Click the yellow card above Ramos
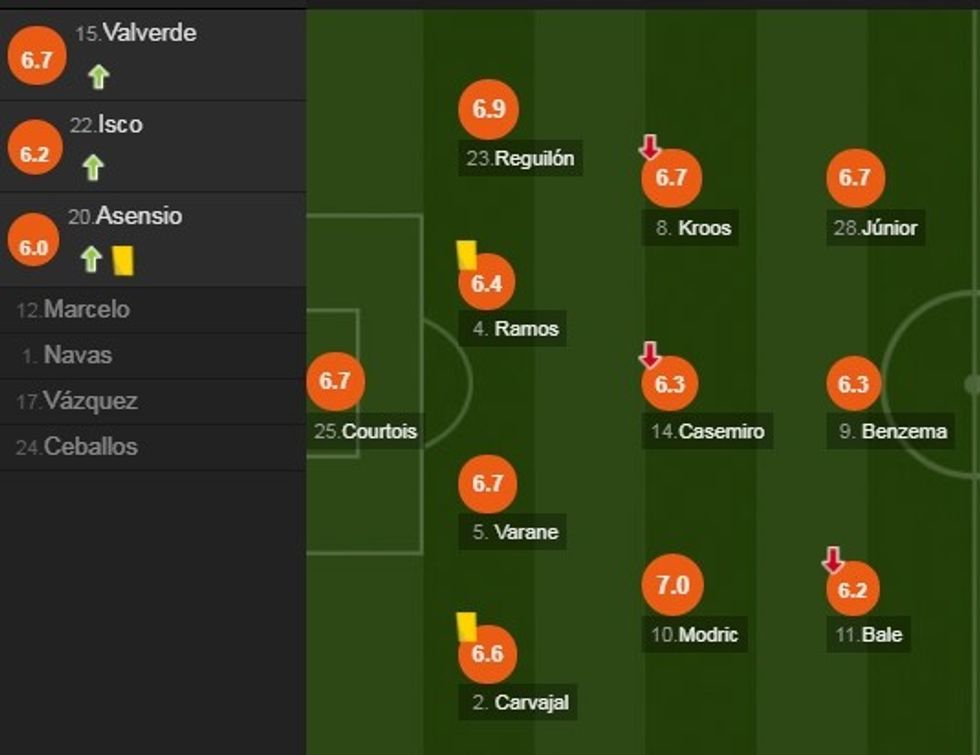Viewport: 980px width, 755px height. point(465,254)
